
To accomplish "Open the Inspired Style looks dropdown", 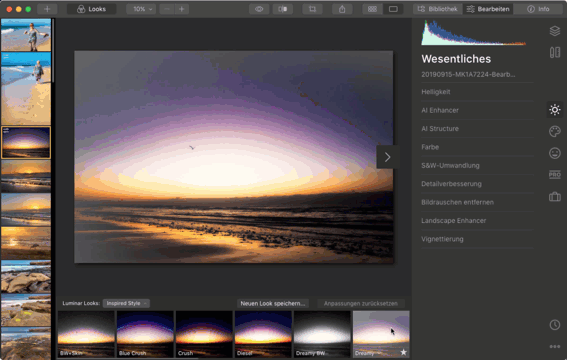I will (126, 303).
